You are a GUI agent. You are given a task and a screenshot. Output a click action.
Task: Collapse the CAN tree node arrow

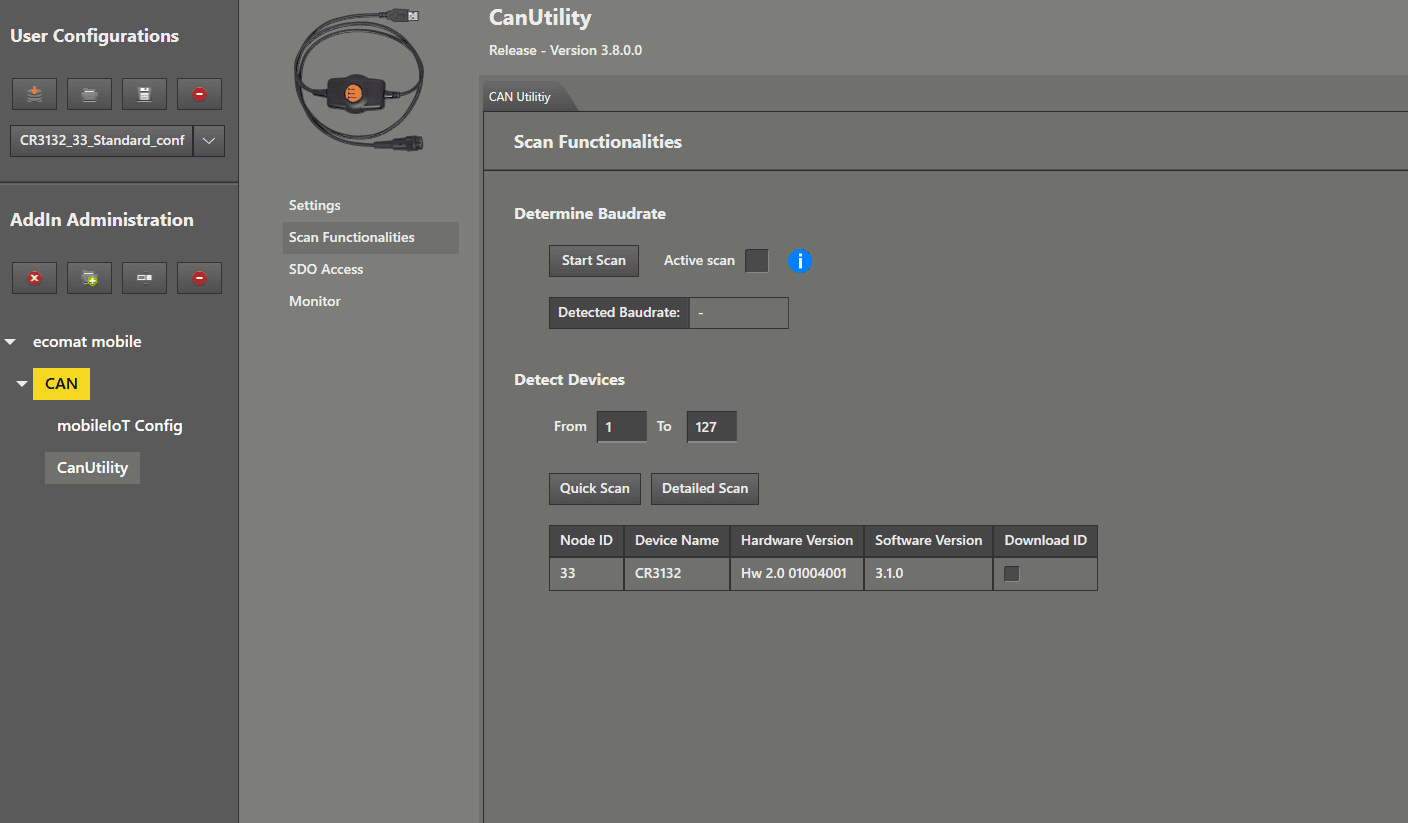coord(22,384)
